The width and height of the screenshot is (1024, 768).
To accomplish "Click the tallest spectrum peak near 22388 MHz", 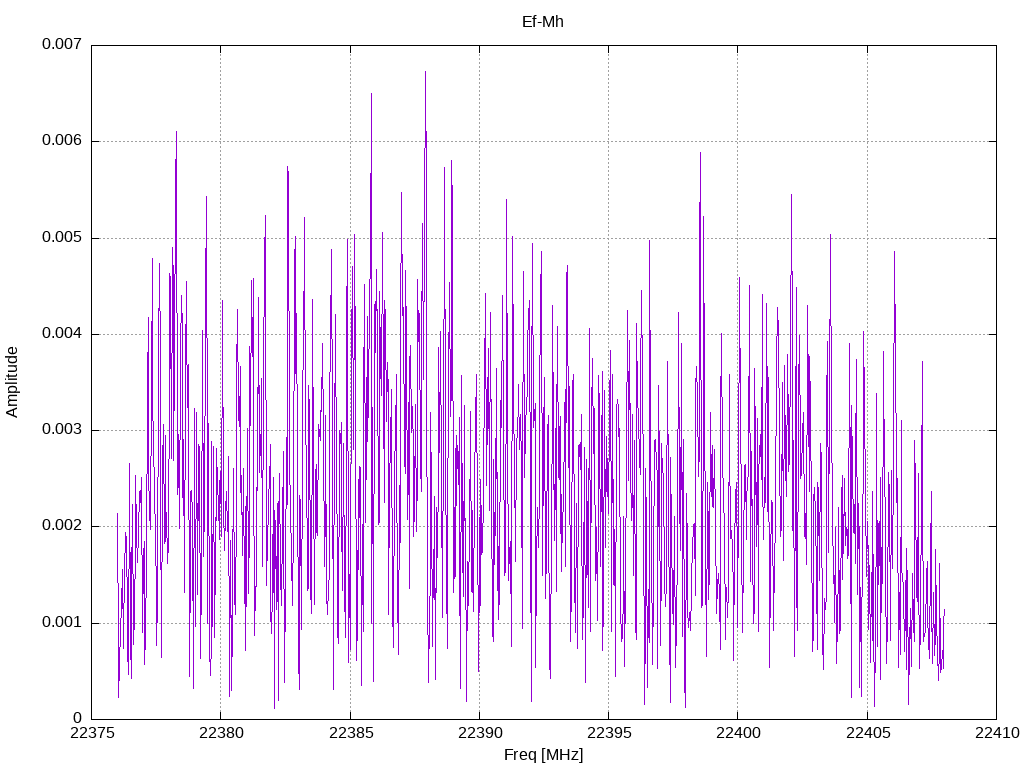I will click(x=425, y=72).
